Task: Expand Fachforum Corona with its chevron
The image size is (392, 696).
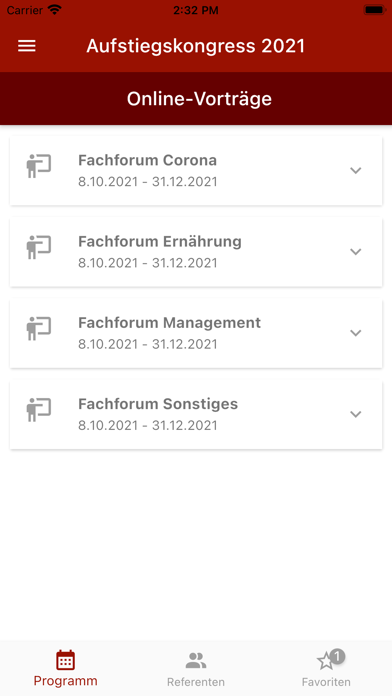Action: click(356, 170)
